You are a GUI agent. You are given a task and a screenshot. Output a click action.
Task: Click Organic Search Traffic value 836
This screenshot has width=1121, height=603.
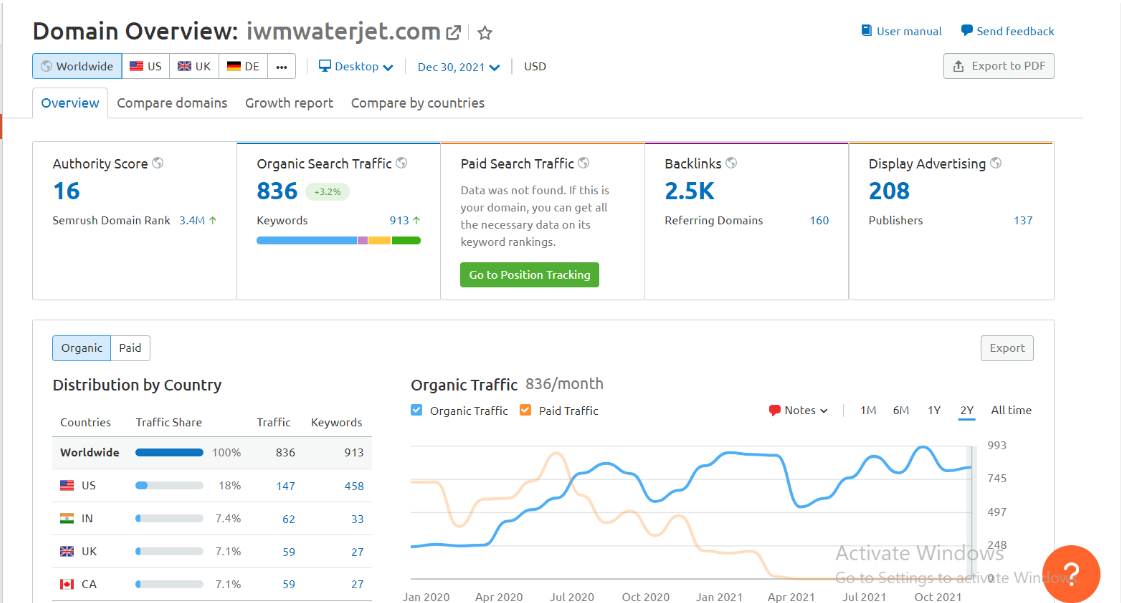[x=277, y=191]
